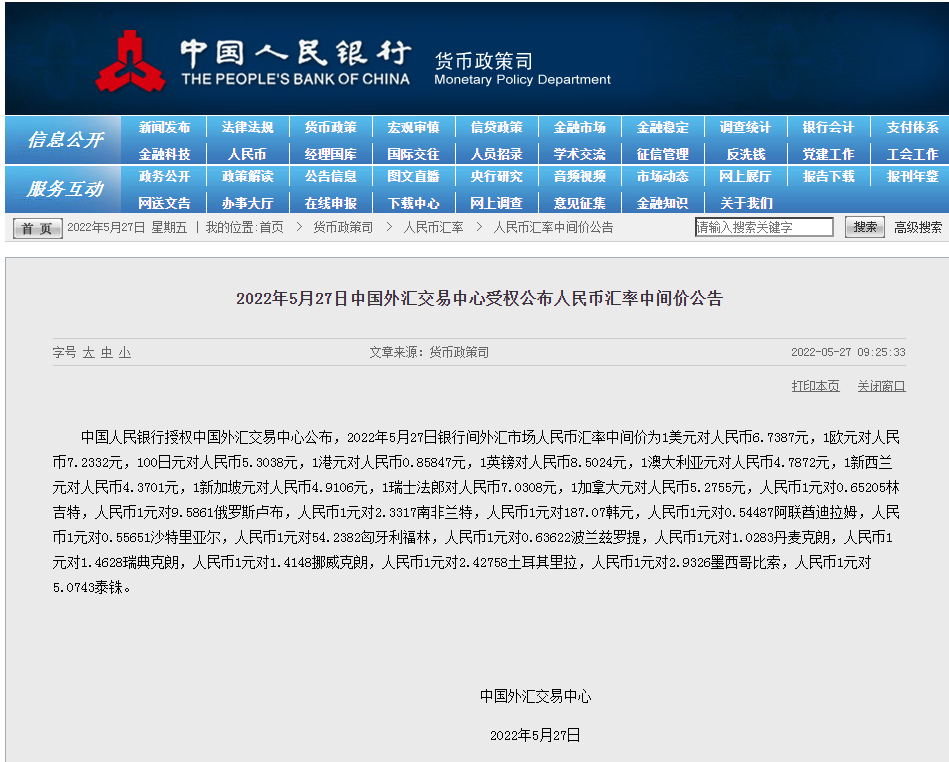Open 征信管理 menu item
This screenshot has width=949, height=762.
pos(663,154)
